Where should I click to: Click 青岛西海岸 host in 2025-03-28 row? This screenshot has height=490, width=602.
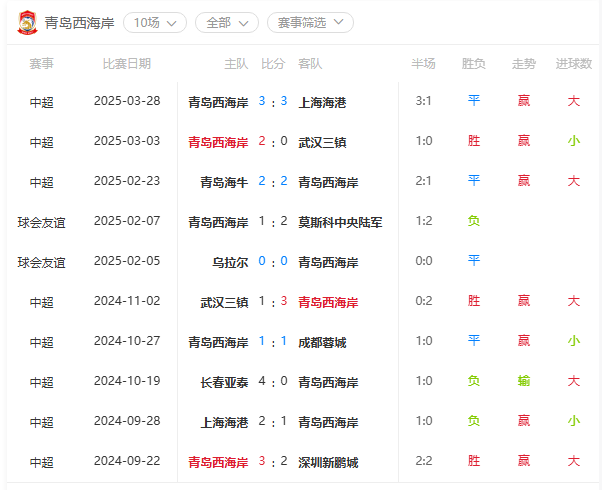pyautogui.click(x=218, y=103)
